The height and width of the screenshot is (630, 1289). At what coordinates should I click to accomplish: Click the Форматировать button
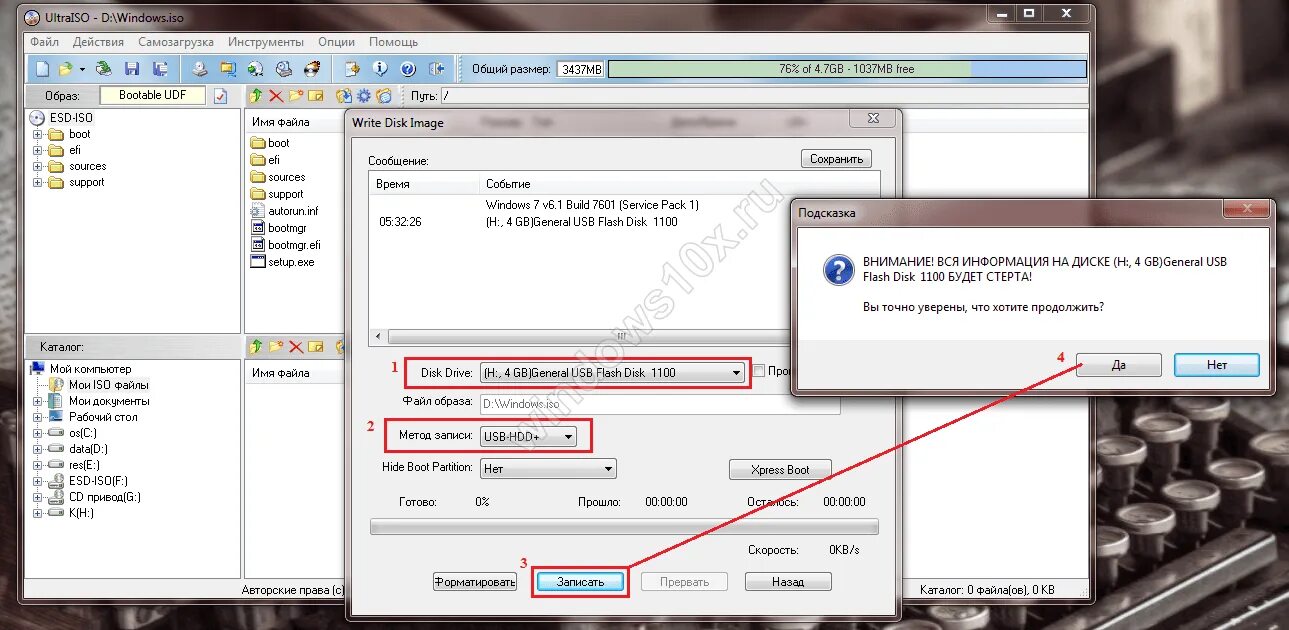click(x=475, y=581)
